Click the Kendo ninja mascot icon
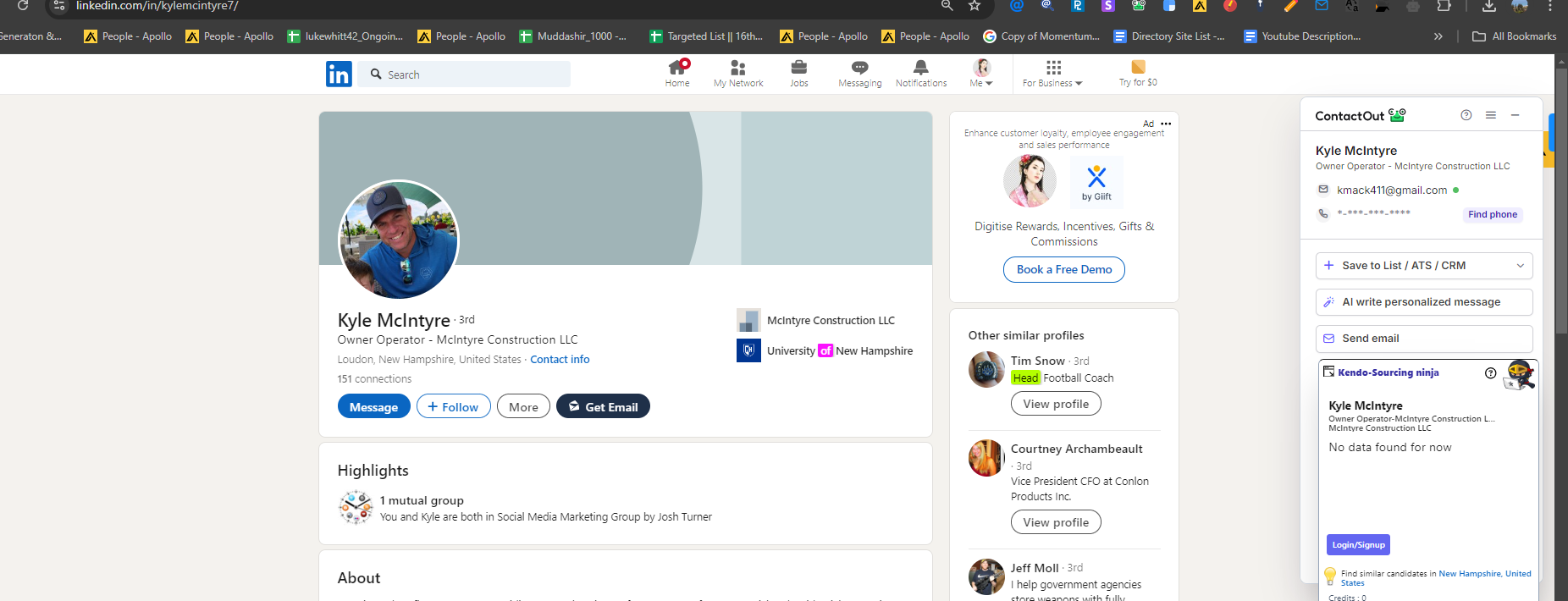The image size is (1568, 601). (x=1520, y=375)
